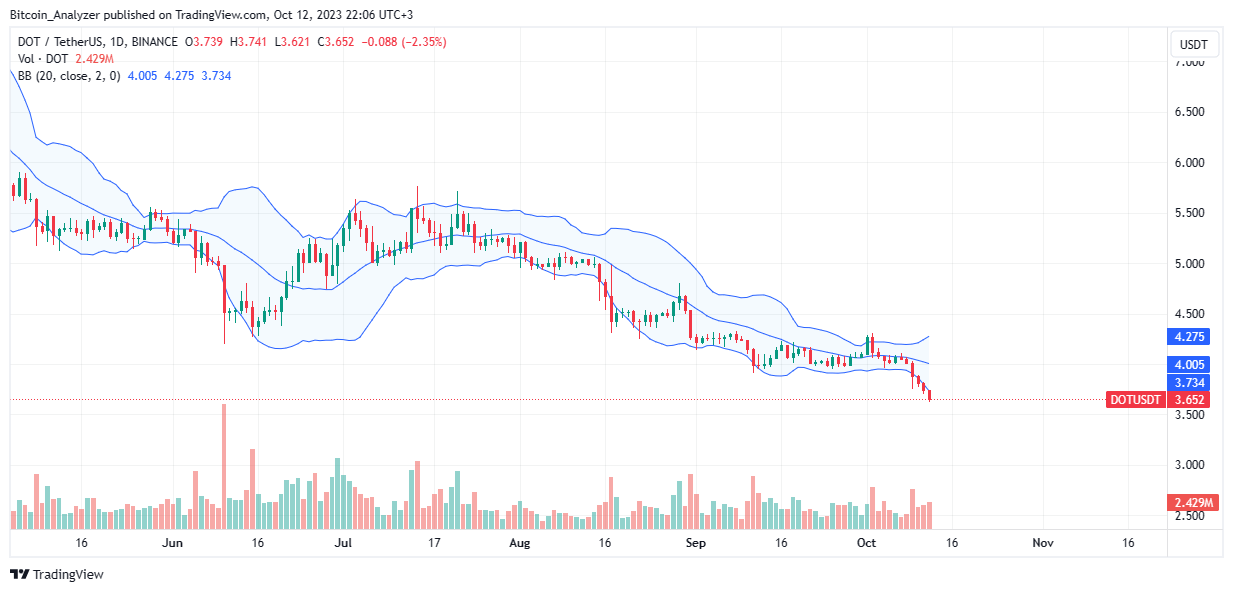Image resolution: width=1233 pixels, height=592 pixels.
Task: Click the tallest red volume bar in June
Action: pos(224,467)
